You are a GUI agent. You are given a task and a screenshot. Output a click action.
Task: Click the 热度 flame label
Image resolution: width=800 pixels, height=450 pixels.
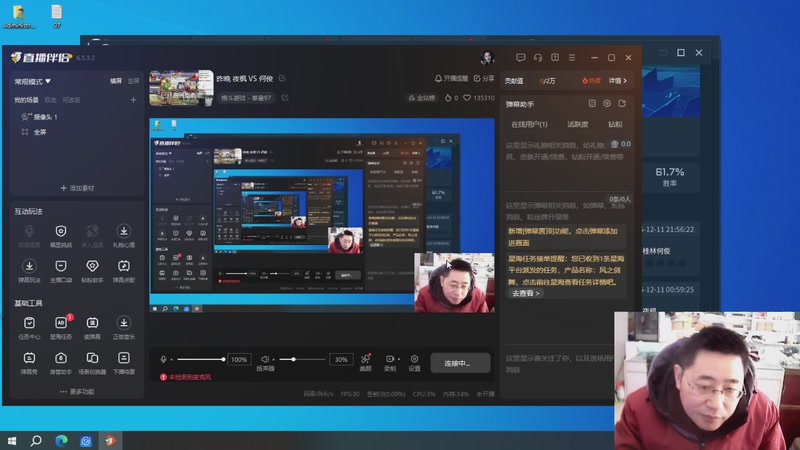pos(591,81)
